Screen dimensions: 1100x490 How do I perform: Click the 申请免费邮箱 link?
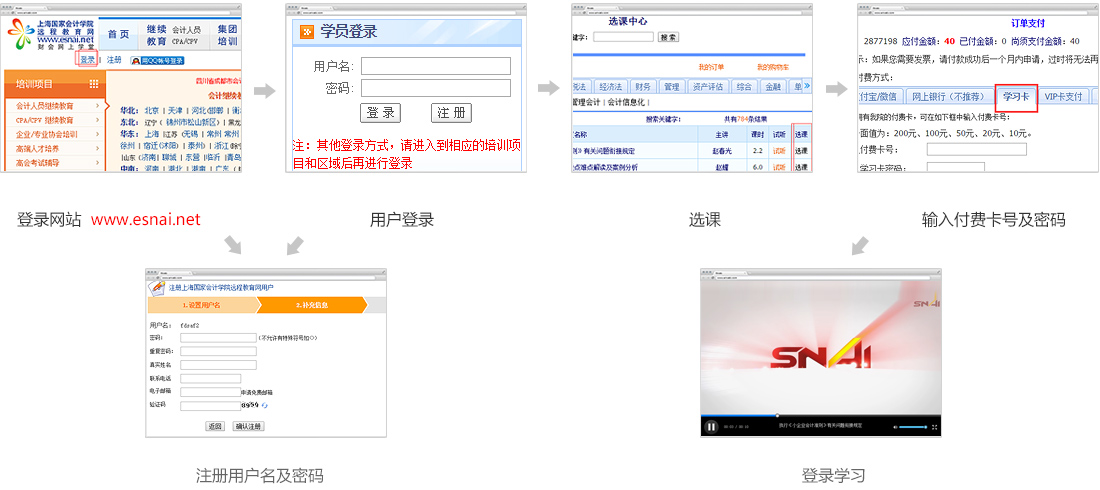pyautogui.click(x=257, y=392)
